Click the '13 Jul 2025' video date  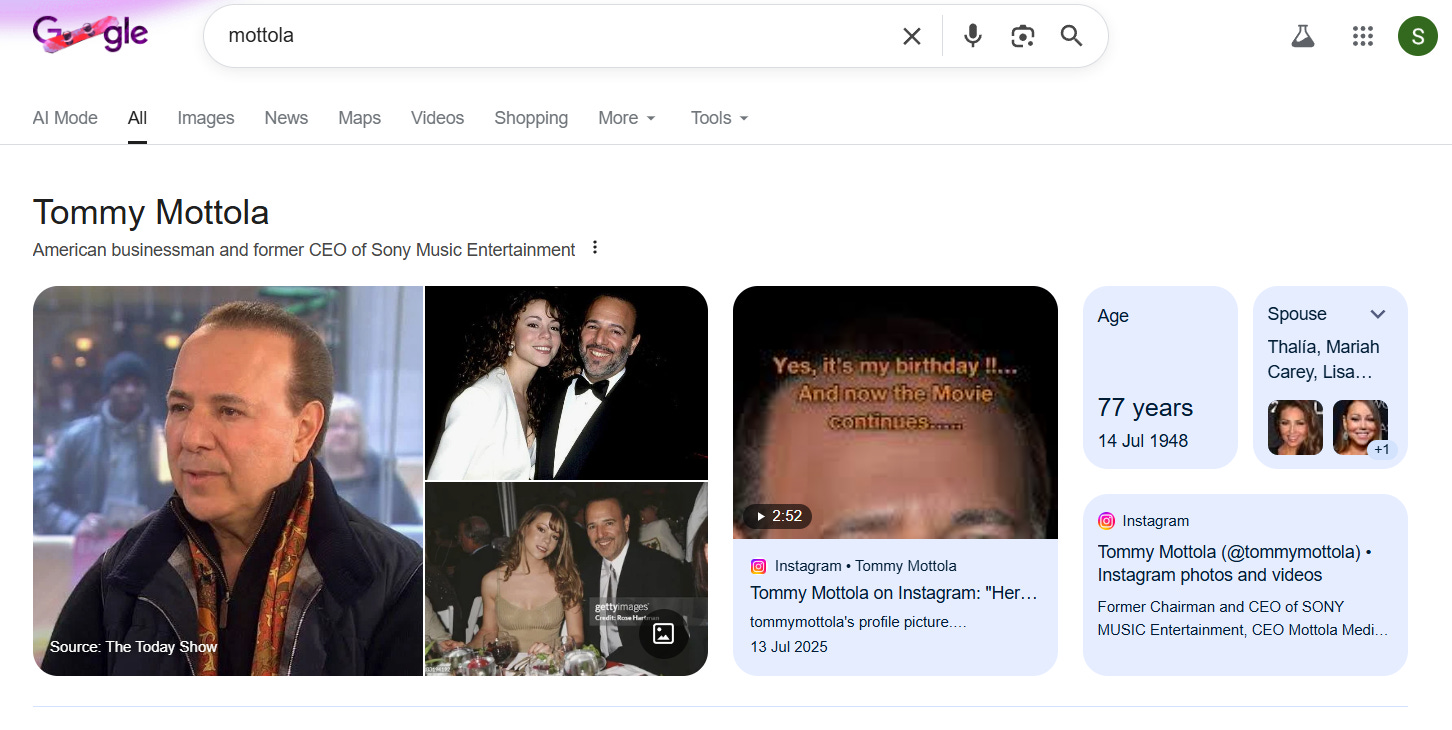pyautogui.click(x=789, y=647)
